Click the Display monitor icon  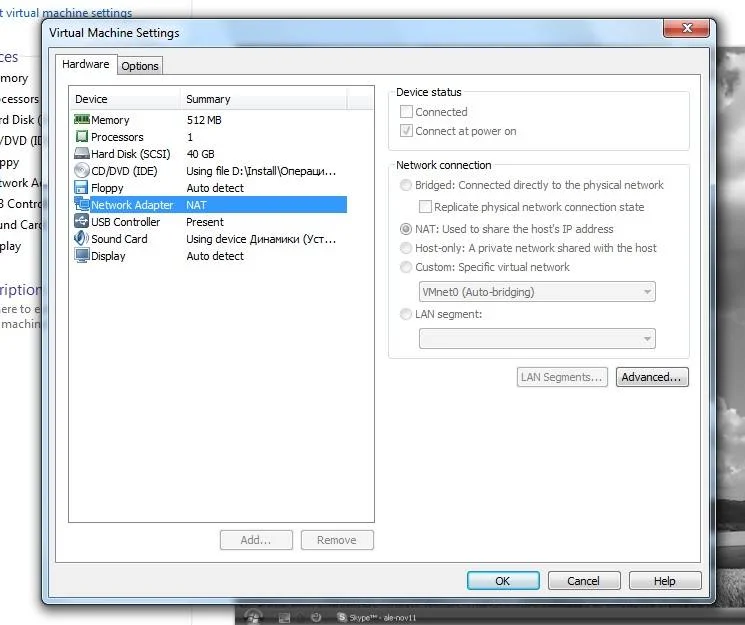point(82,256)
